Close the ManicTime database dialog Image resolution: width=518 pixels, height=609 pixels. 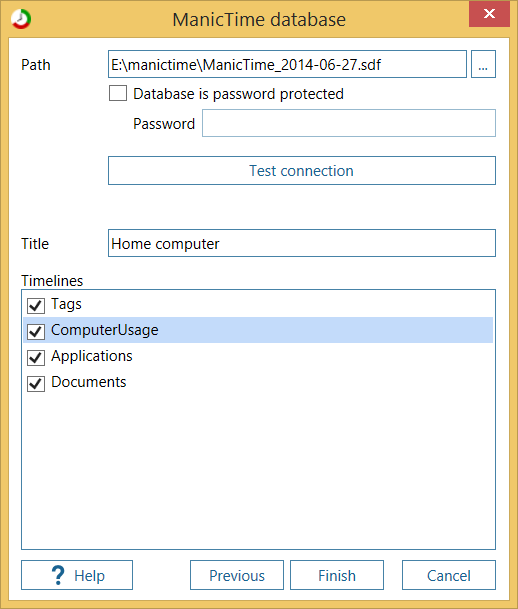pos(489,14)
